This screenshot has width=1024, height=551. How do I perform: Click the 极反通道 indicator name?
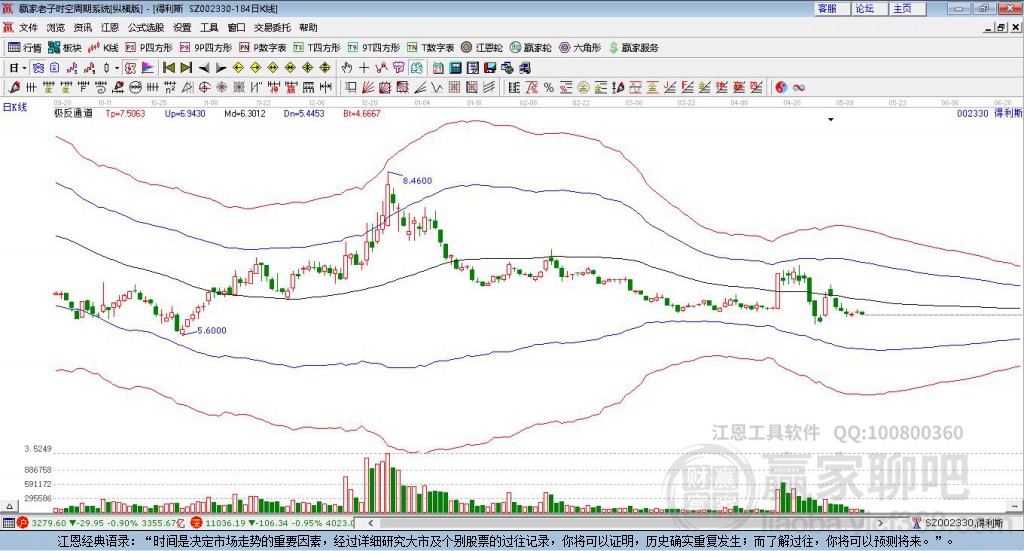point(73,114)
